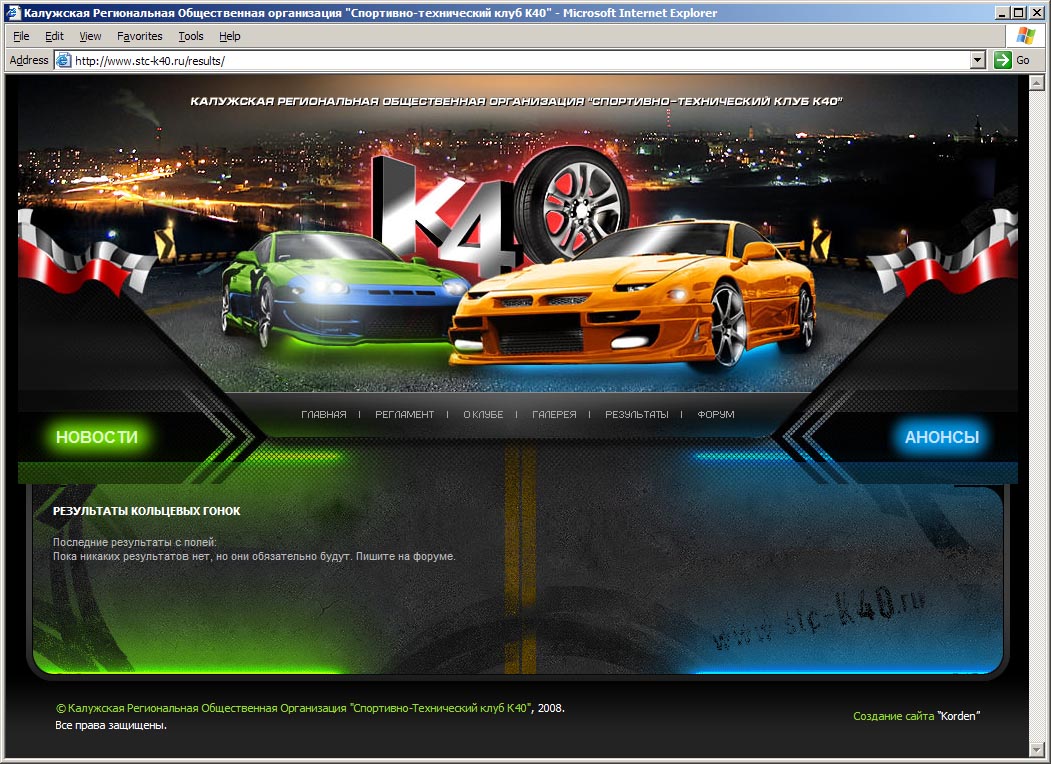1051x764 pixels.
Task: Click the page icon in address bar
Action: coord(64,60)
